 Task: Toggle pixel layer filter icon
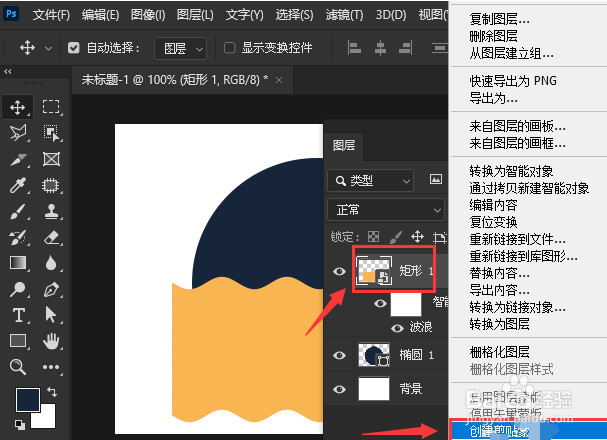(x=436, y=179)
